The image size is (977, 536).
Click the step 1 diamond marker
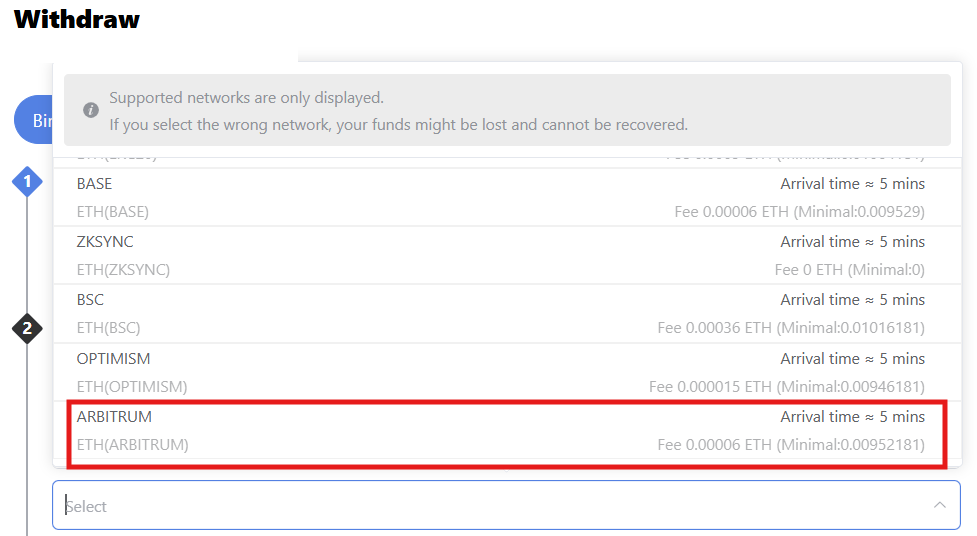point(27,182)
